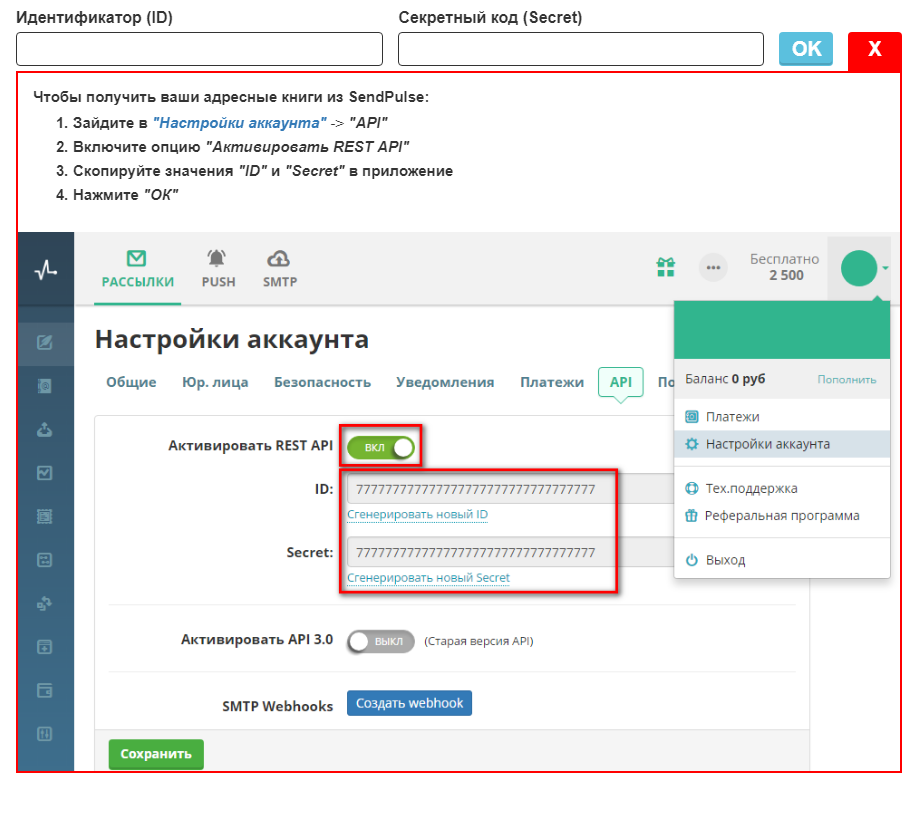Image resolution: width=919 pixels, height=818 pixels.
Task: Click the Баланс 0 руб text
Action: tap(725, 379)
